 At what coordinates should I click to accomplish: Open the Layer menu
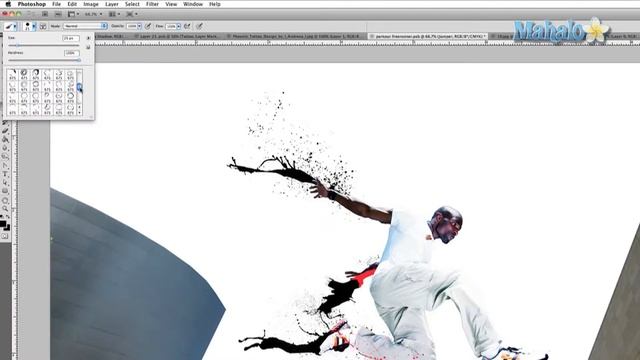pos(111,4)
